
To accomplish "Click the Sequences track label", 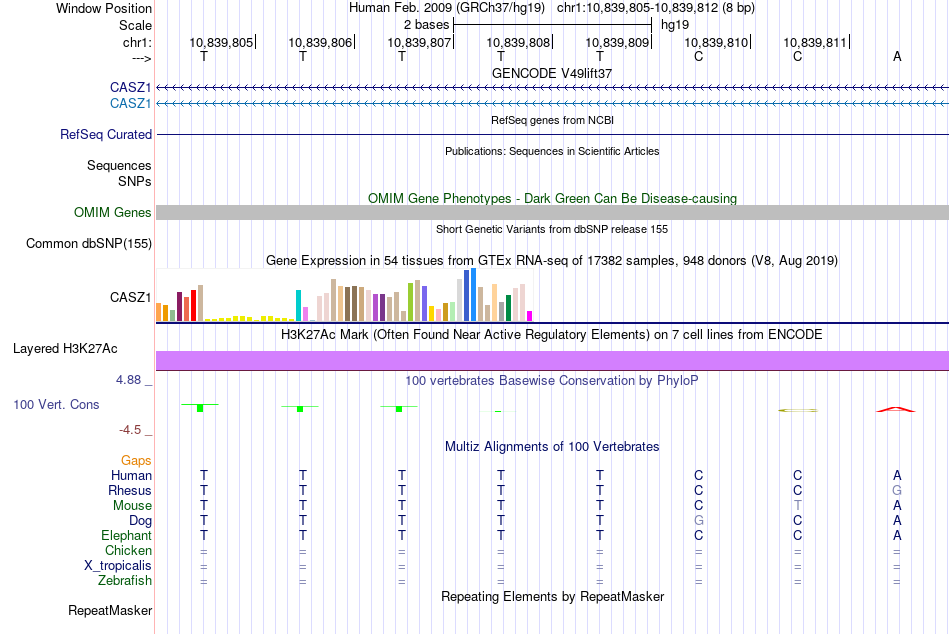I will pyautogui.click(x=119, y=165).
